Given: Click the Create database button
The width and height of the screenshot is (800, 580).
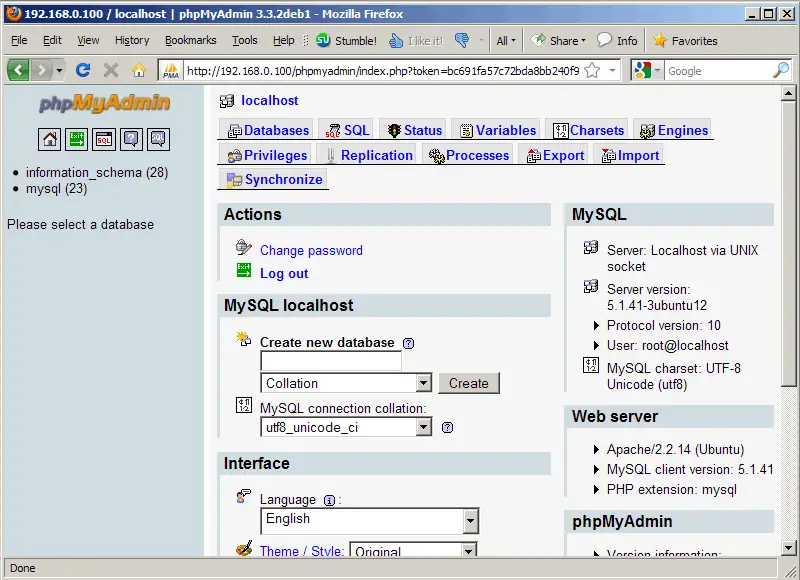Looking at the screenshot, I should pos(469,383).
